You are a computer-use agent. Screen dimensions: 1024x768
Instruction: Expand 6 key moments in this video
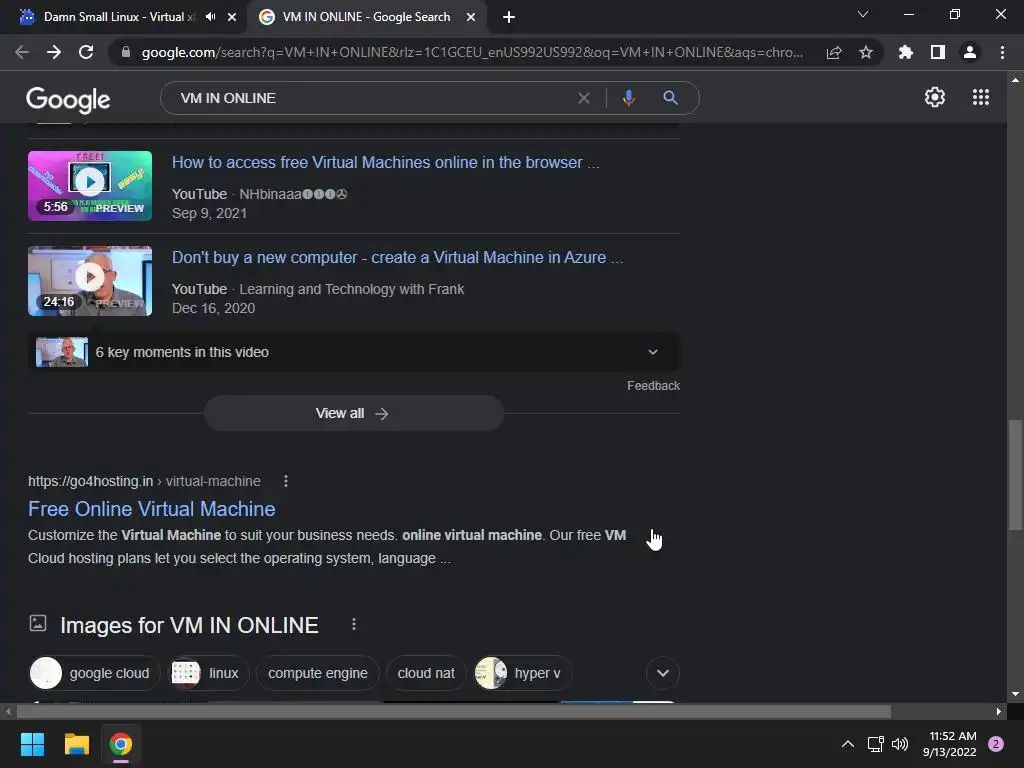[353, 352]
